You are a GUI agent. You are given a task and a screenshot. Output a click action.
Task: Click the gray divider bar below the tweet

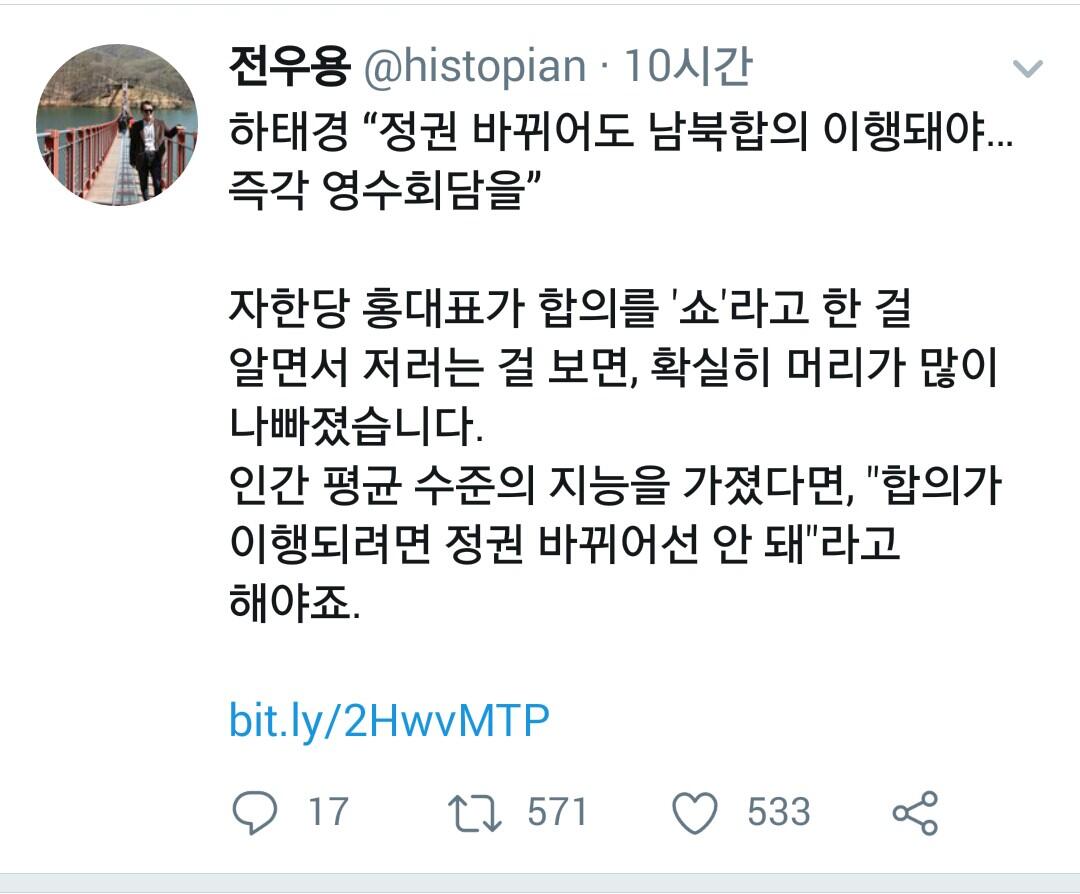(540, 882)
